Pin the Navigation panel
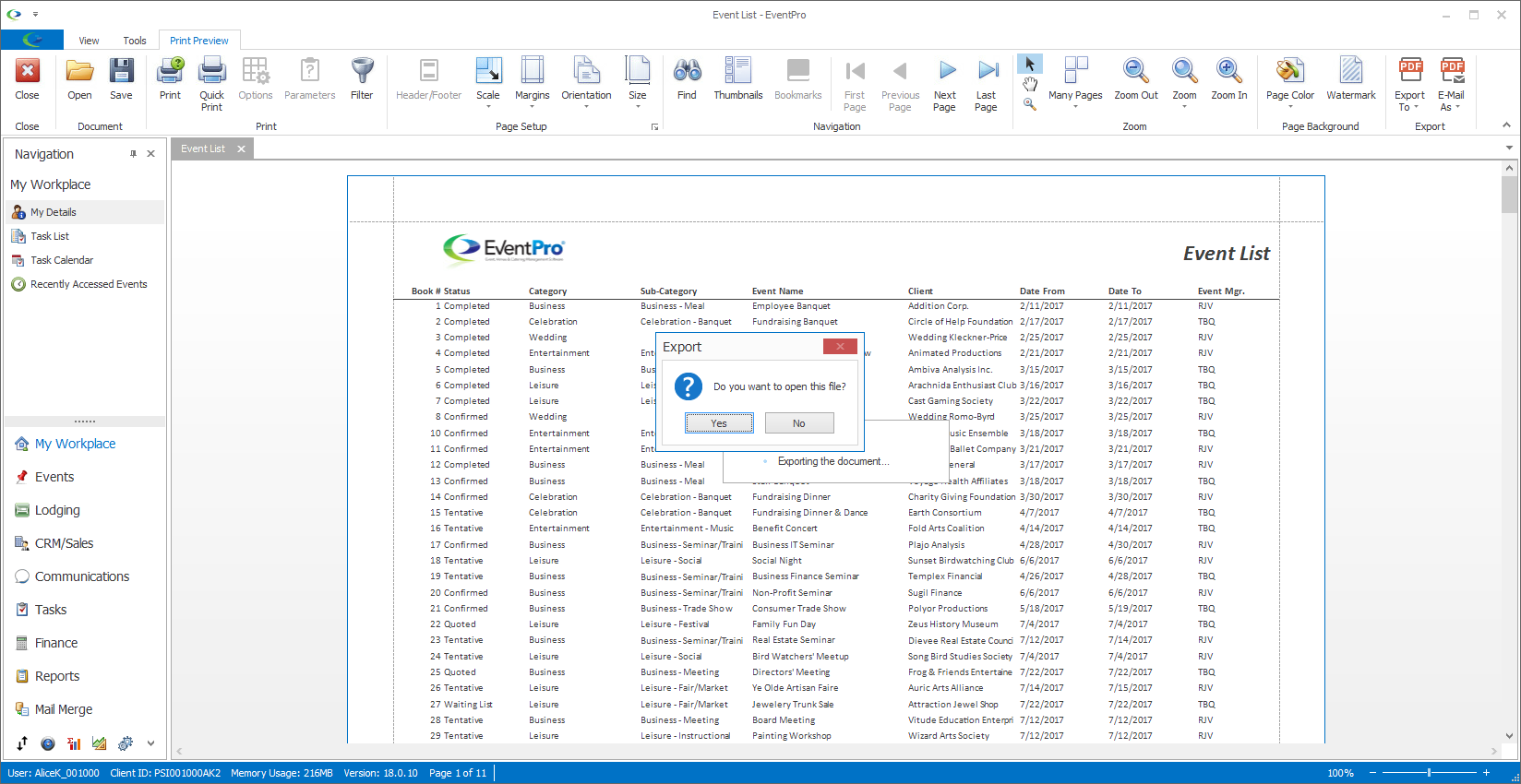This screenshot has height=784, width=1521. (x=133, y=154)
